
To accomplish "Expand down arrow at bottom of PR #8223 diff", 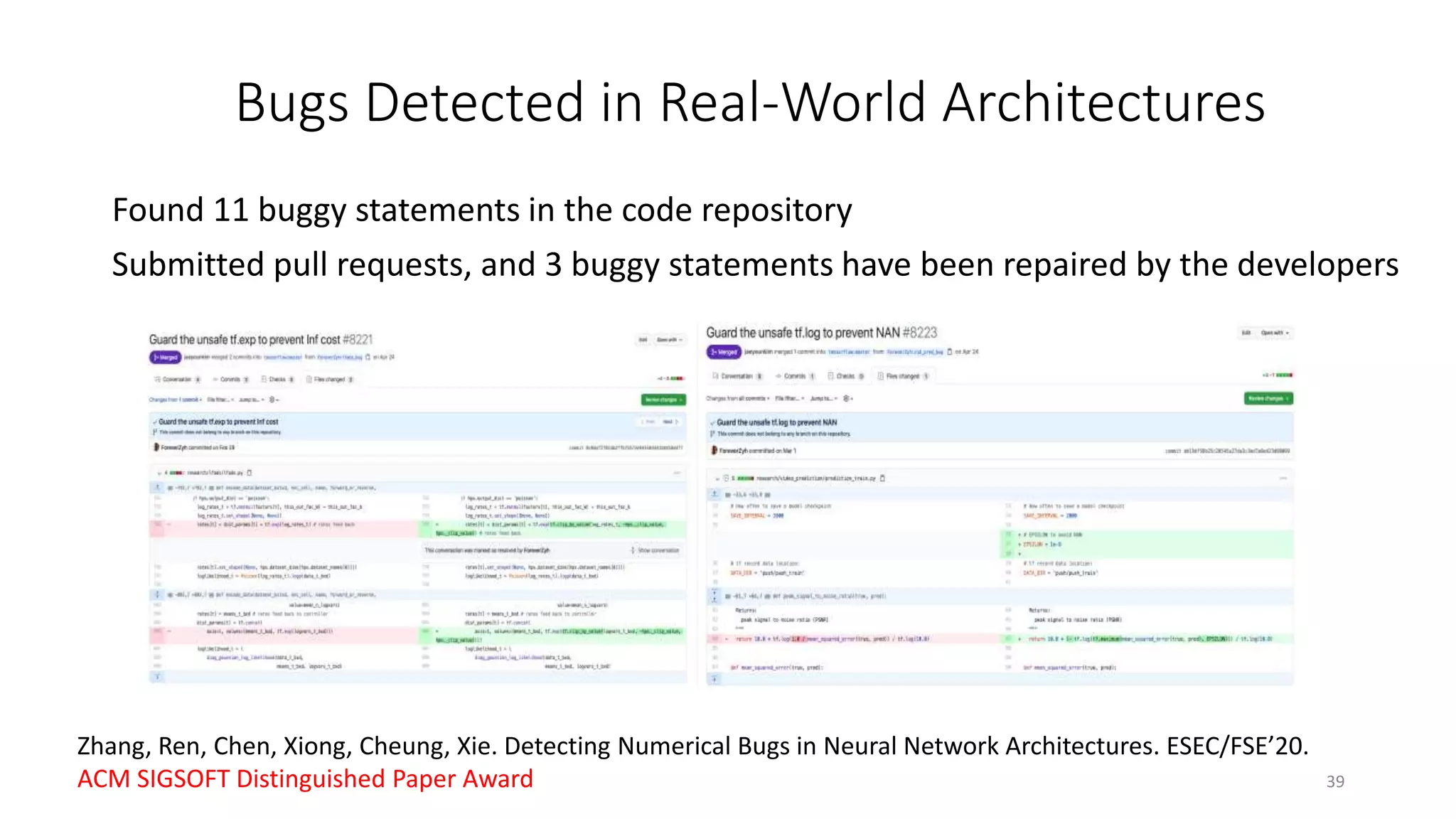I will coord(715,680).
